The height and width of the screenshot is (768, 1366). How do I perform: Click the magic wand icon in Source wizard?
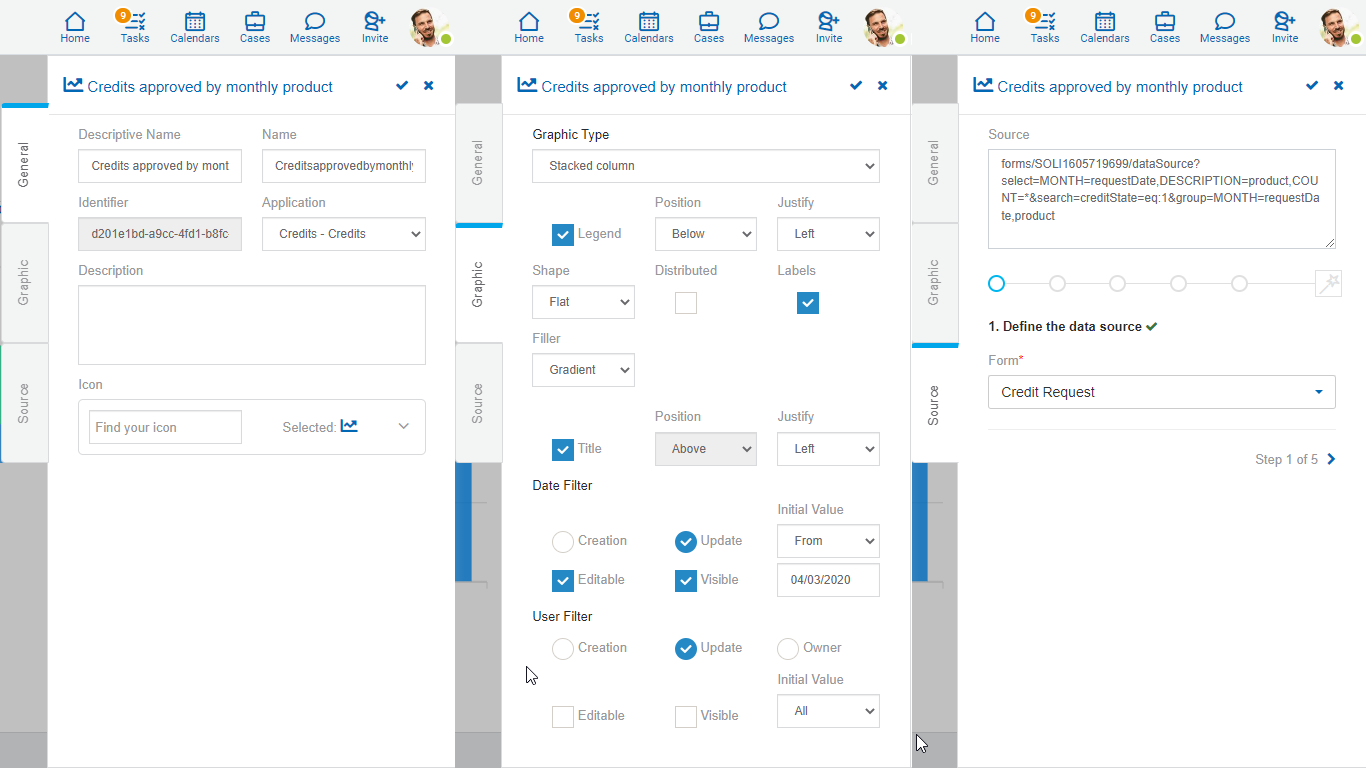coord(1328,284)
